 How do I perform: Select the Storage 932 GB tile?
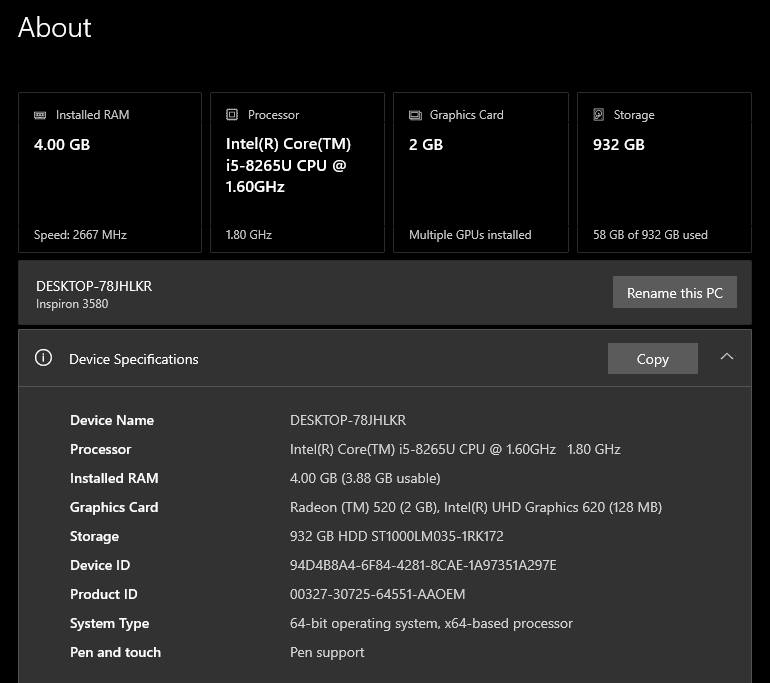point(664,172)
